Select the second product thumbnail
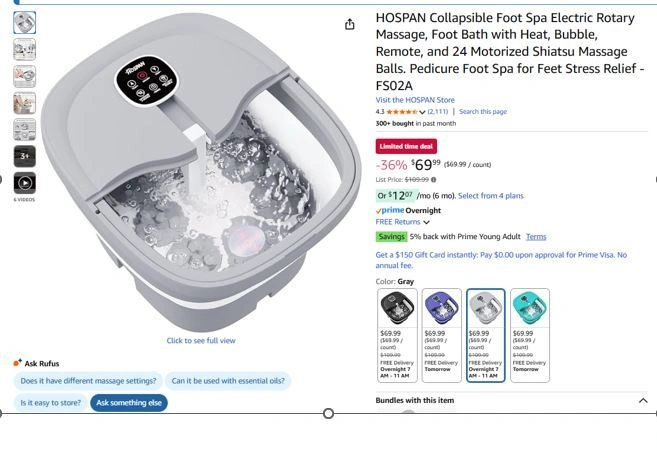 pyautogui.click(x=25, y=49)
